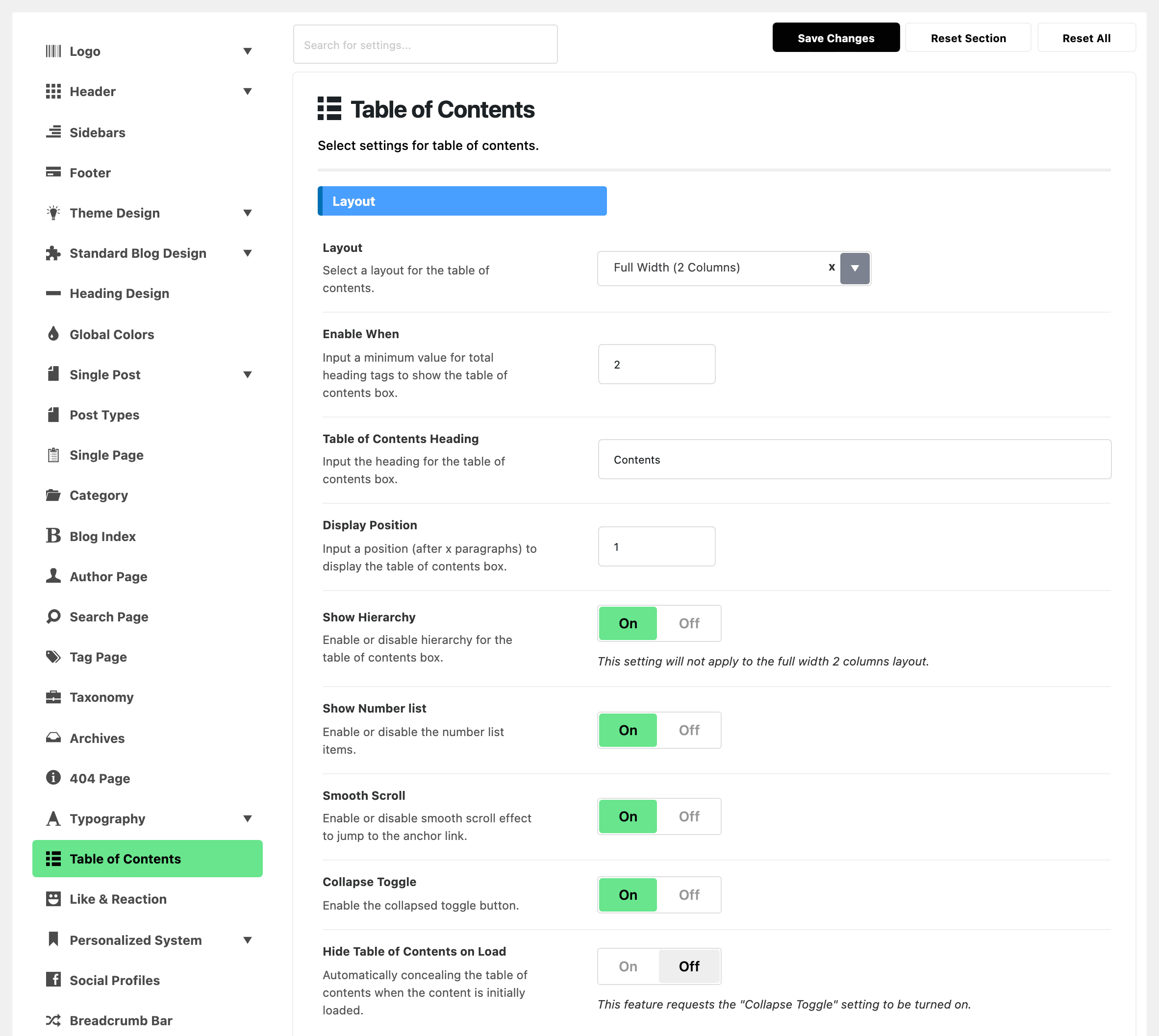
Task: Turn Show Hierarchy off
Action: [688, 623]
